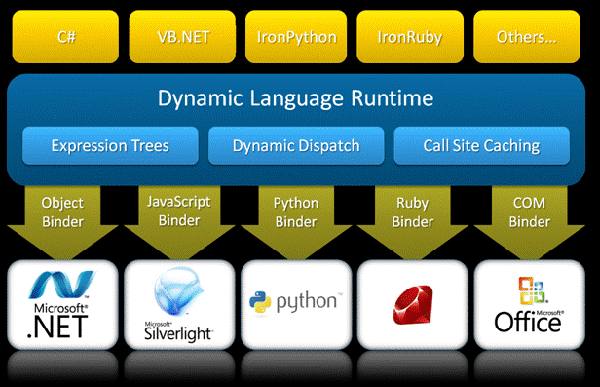The height and width of the screenshot is (387, 600).
Task: Select the Ruby Binder arrow
Action: (x=412, y=222)
